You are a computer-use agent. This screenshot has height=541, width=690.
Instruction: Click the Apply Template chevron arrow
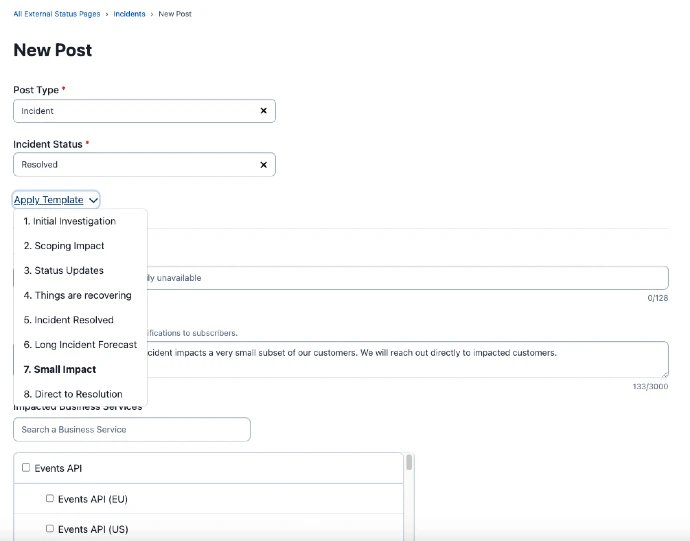coord(93,200)
